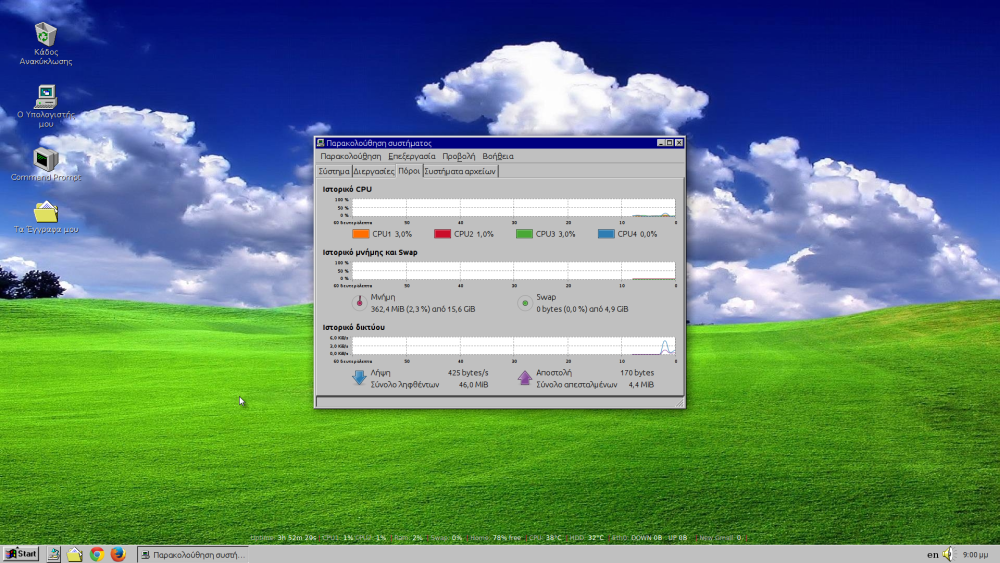Switch to the Σύστημα tab
Image resolution: width=1000 pixels, height=563 pixels.
[x=334, y=172]
